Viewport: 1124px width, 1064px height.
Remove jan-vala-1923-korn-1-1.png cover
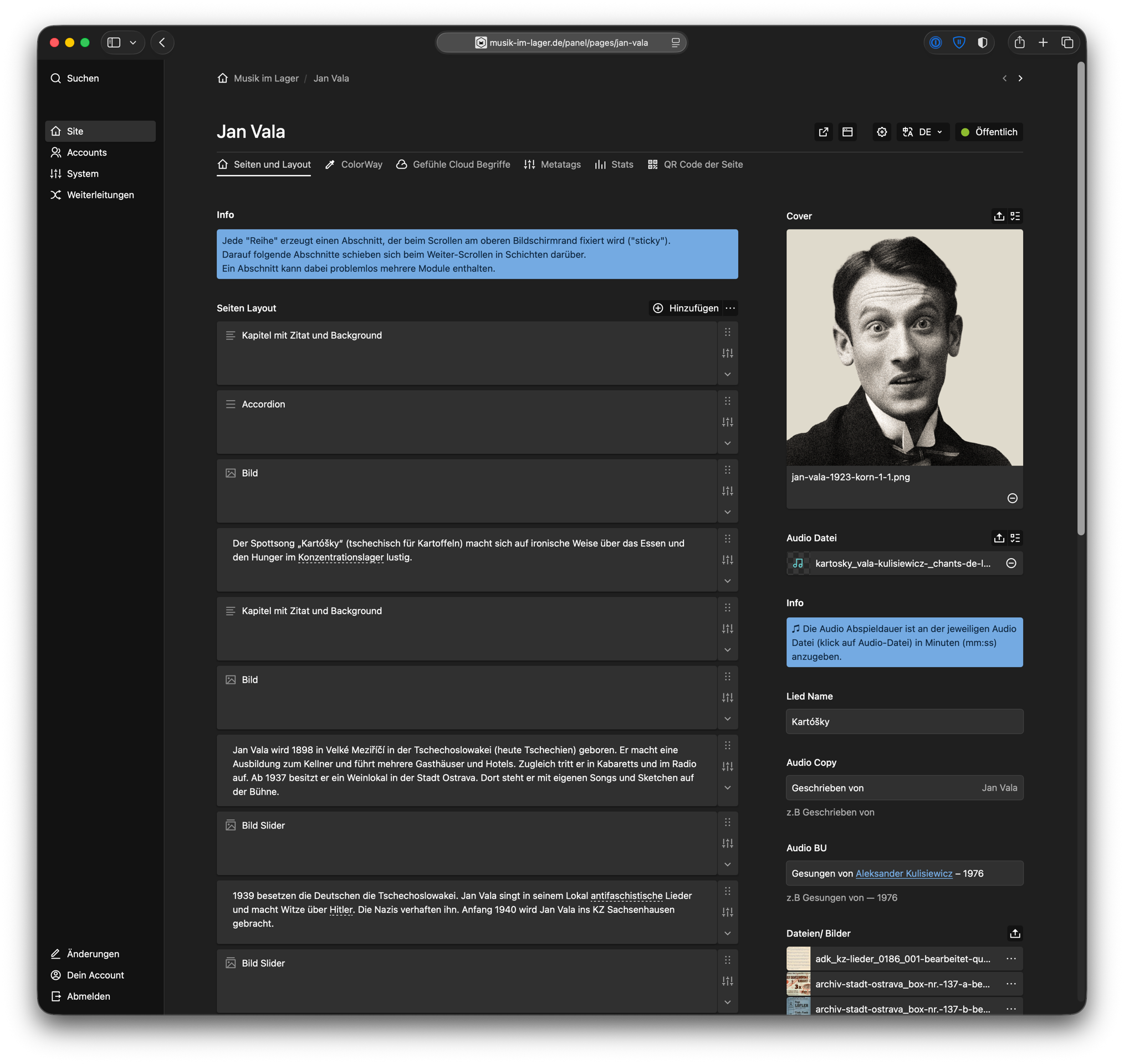click(x=1012, y=498)
